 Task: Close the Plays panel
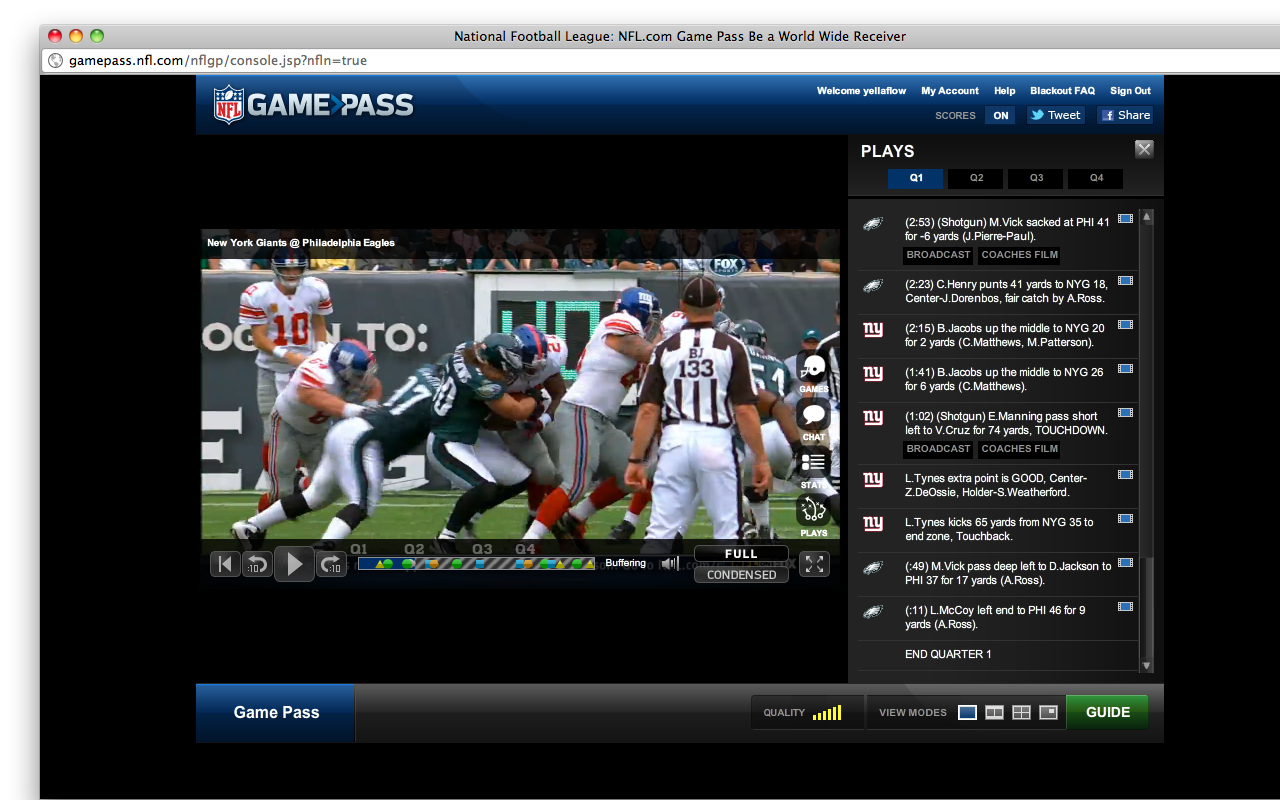point(1144,149)
